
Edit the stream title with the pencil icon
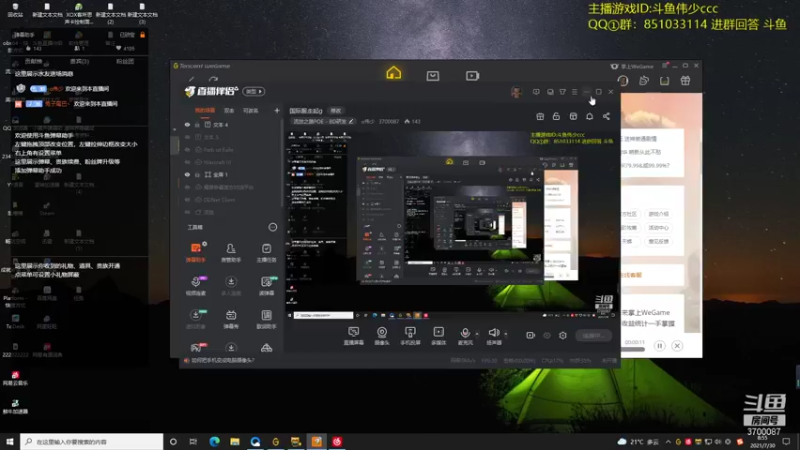coord(351,121)
